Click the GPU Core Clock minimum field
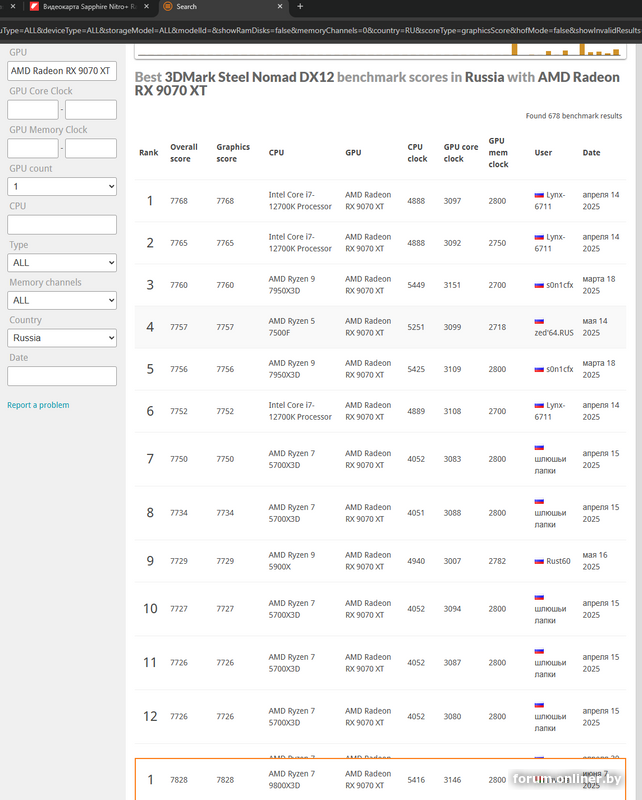Screen dimensions: 642x800 click(x=33, y=110)
